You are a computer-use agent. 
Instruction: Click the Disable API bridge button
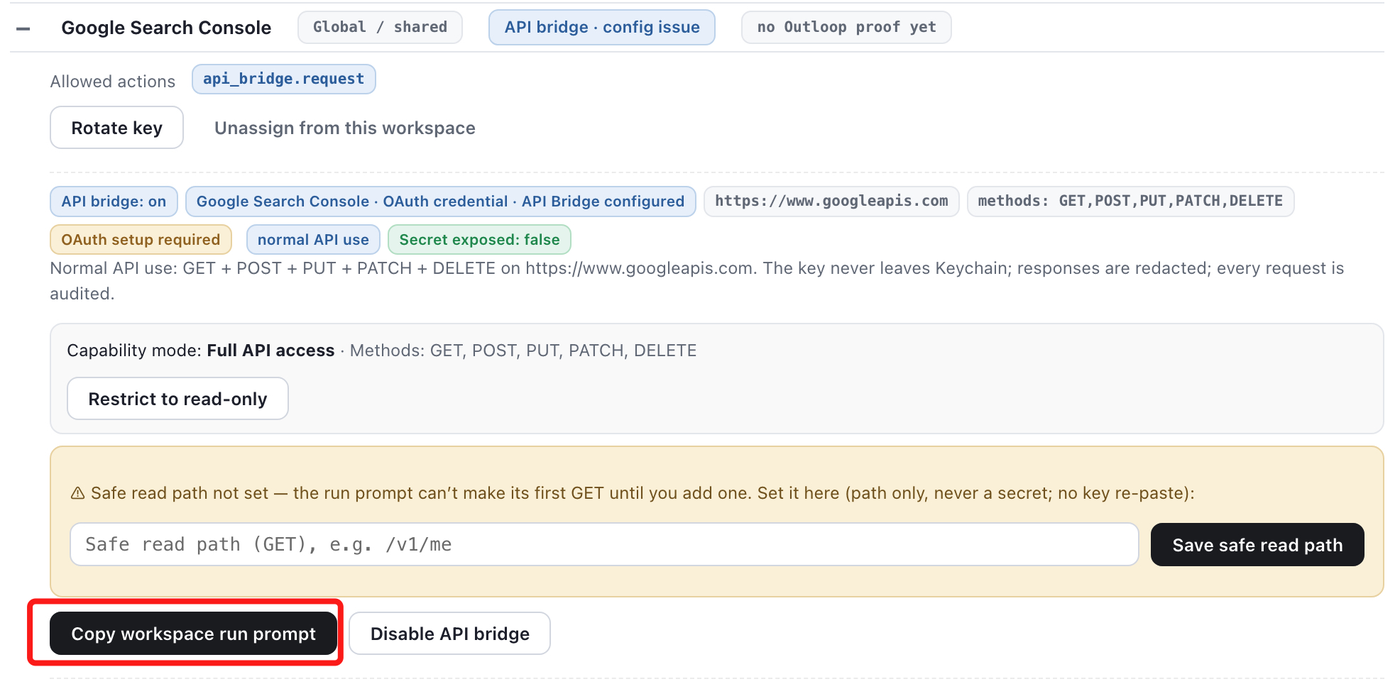click(450, 633)
